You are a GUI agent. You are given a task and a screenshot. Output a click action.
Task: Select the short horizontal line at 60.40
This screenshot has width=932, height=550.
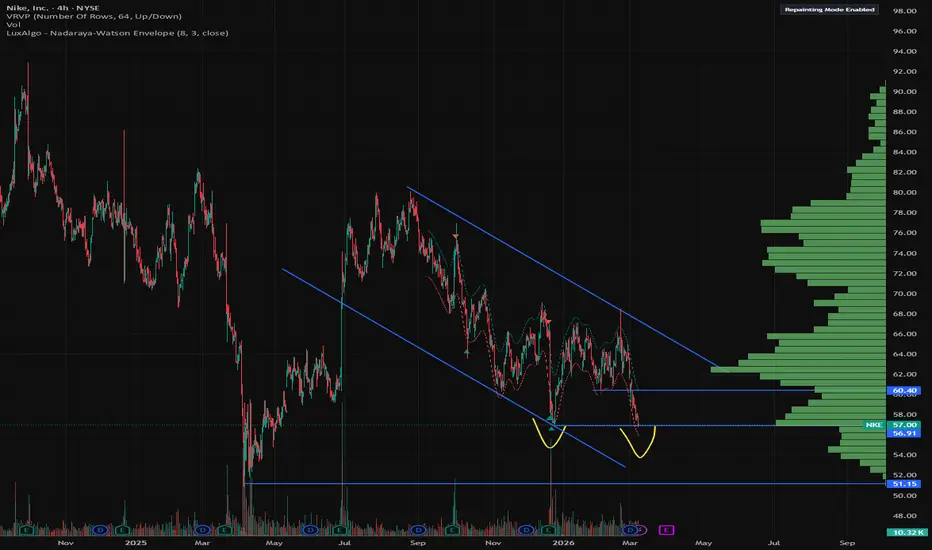(x=704, y=391)
